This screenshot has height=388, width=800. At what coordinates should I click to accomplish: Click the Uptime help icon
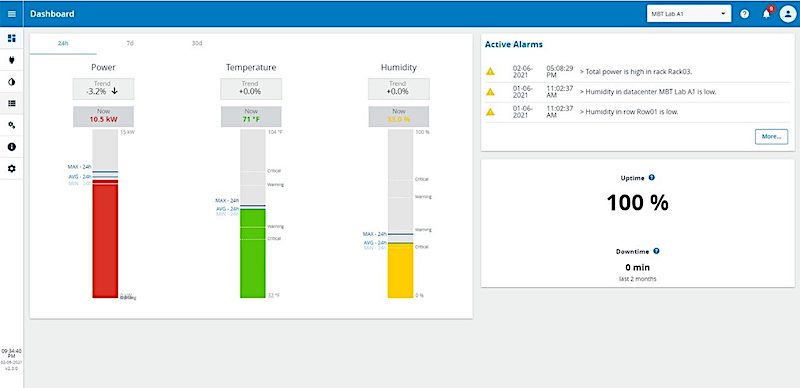tap(652, 178)
